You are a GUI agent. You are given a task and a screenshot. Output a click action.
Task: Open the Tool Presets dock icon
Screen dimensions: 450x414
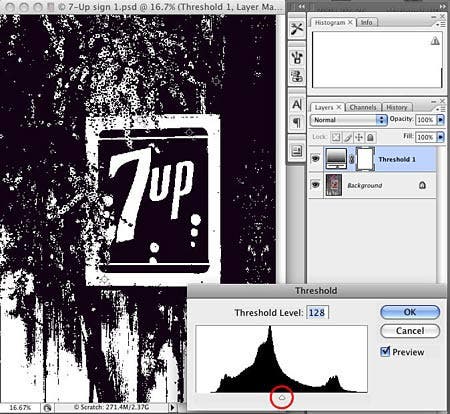pos(296,29)
